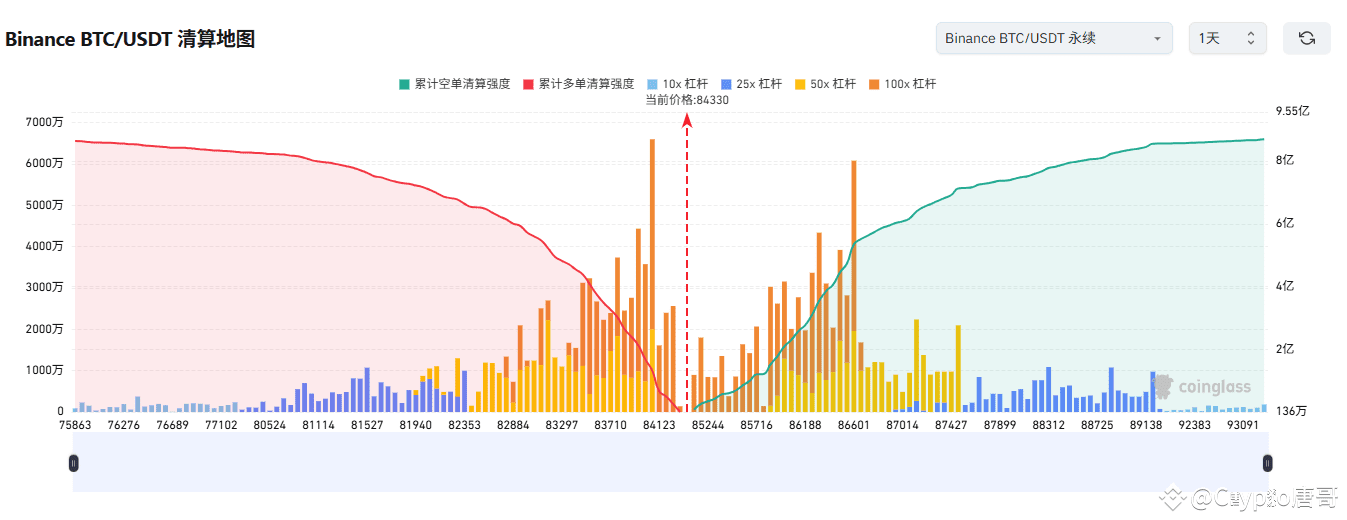Screen dimensions: 1347x520
Task: Toggle the 25x 杠杆 legend entry
Action: [751, 84]
